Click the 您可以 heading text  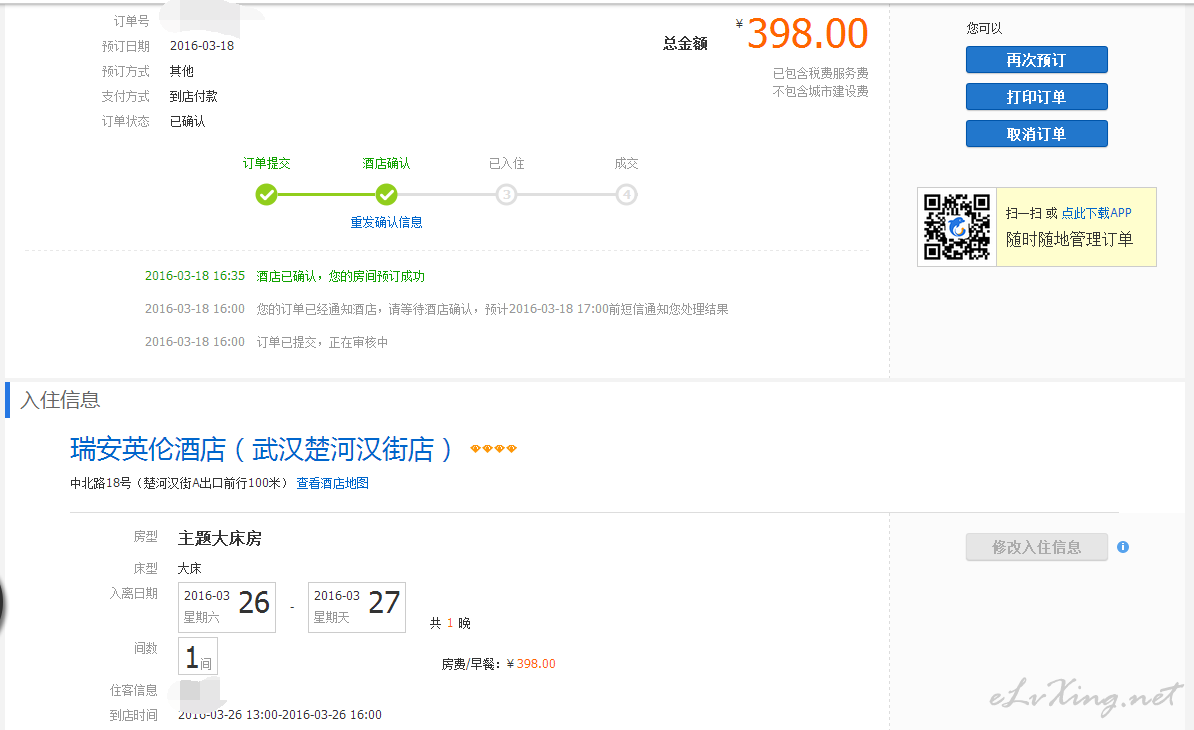[985, 29]
